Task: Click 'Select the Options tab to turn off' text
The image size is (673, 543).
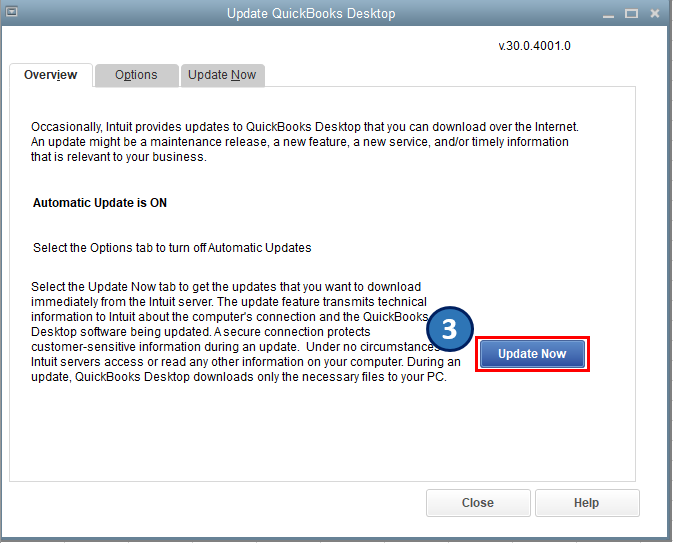Action: [x=119, y=248]
